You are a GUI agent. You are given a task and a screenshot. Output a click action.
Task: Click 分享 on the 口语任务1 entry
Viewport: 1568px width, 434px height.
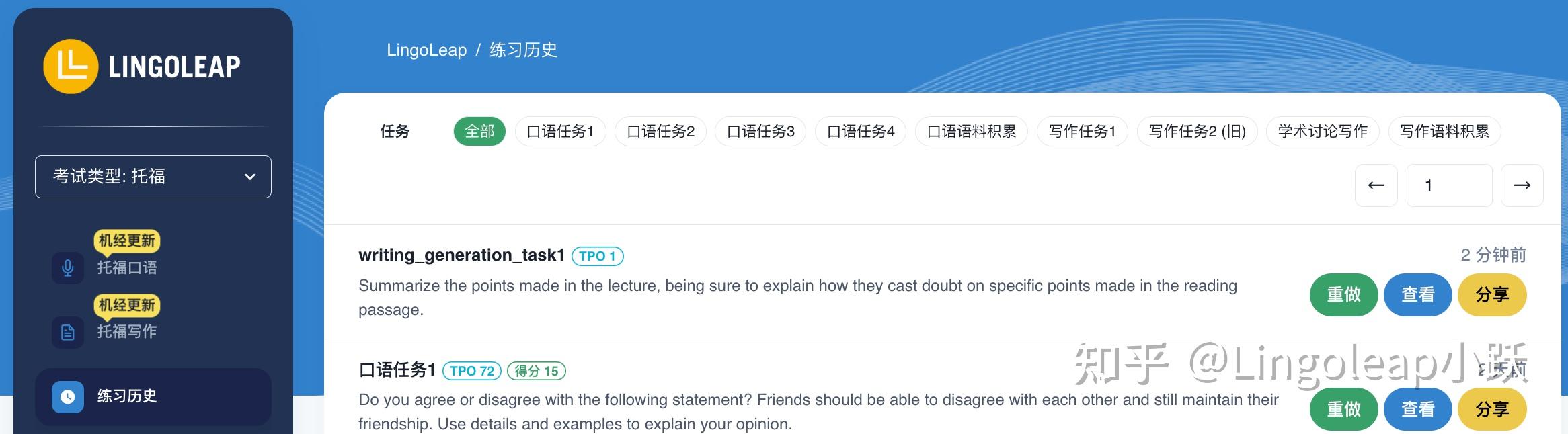(x=1492, y=408)
